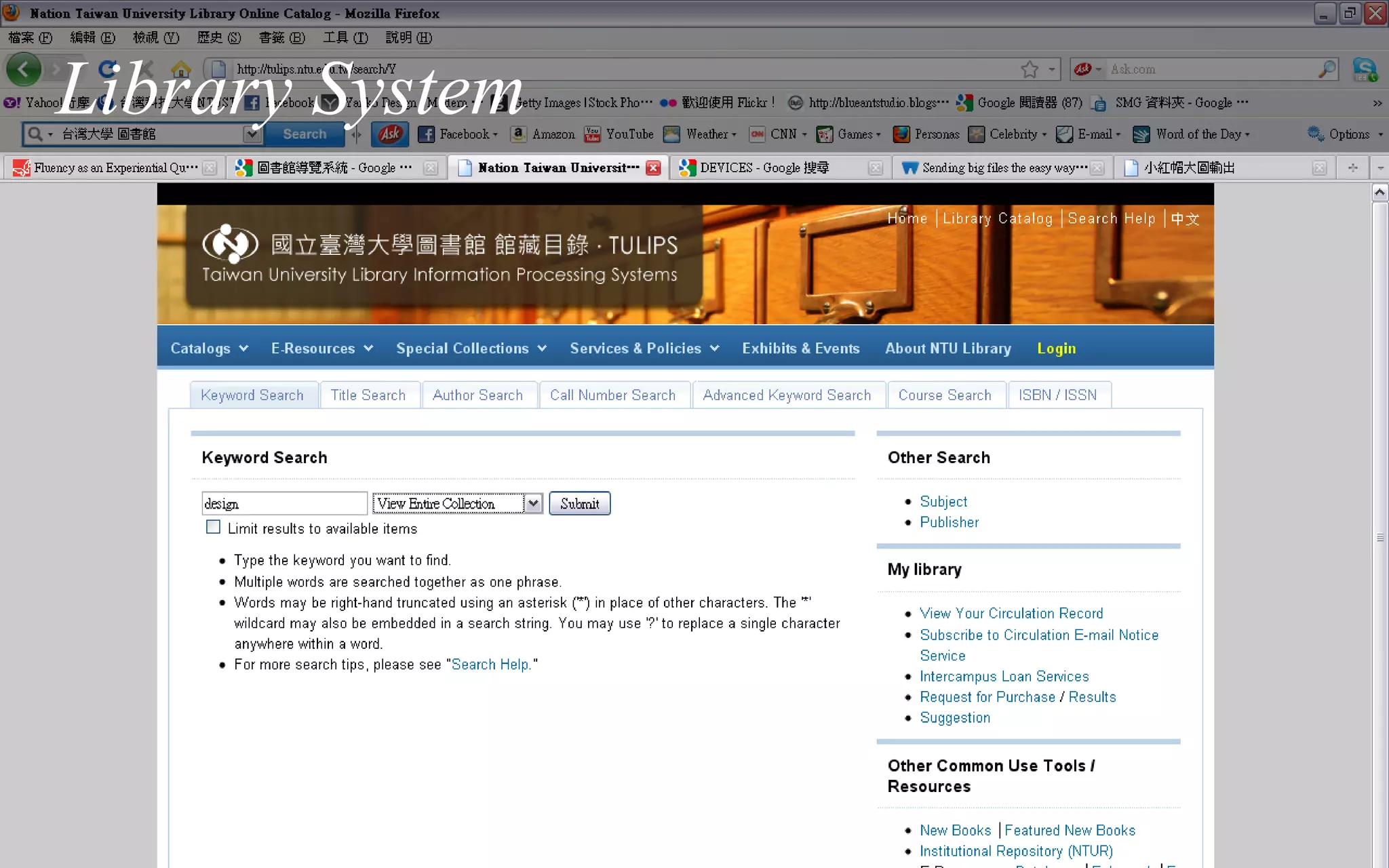This screenshot has height=868, width=1389.
Task: Open the Amazon toolbar shortcut
Action: pyautogui.click(x=543, y=134)
